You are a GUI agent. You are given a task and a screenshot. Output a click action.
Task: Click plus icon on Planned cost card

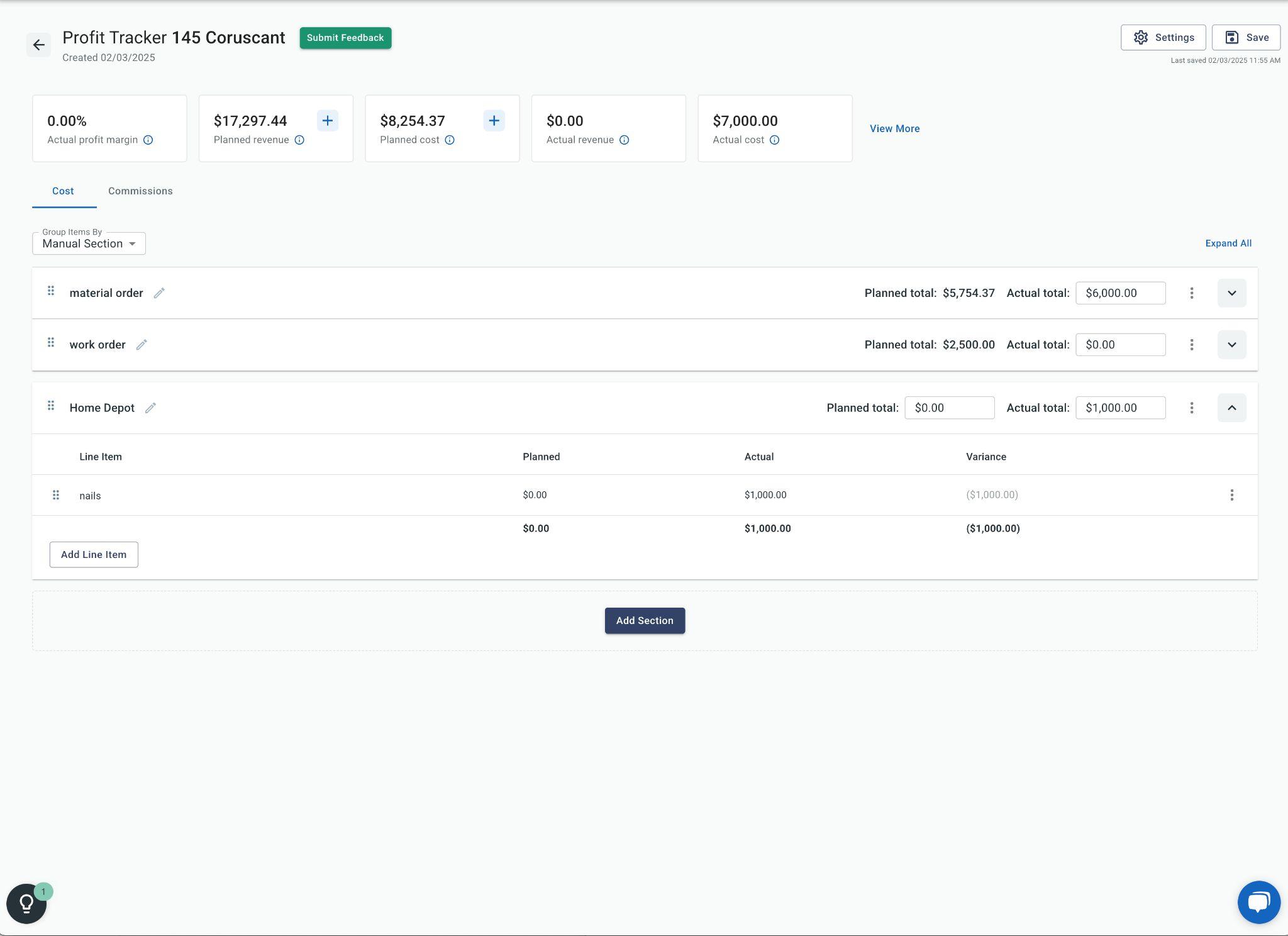(x=494, y=121)
